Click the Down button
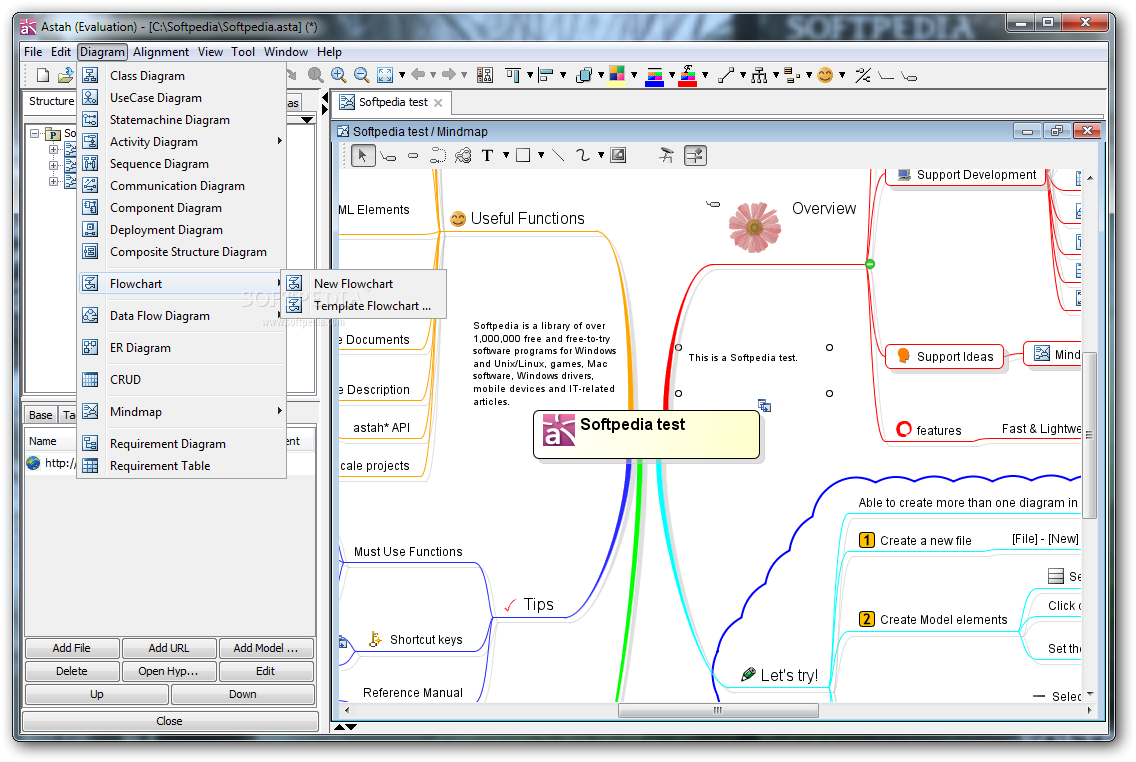Viewport: 1136px width, 762px height. (243, 695)
